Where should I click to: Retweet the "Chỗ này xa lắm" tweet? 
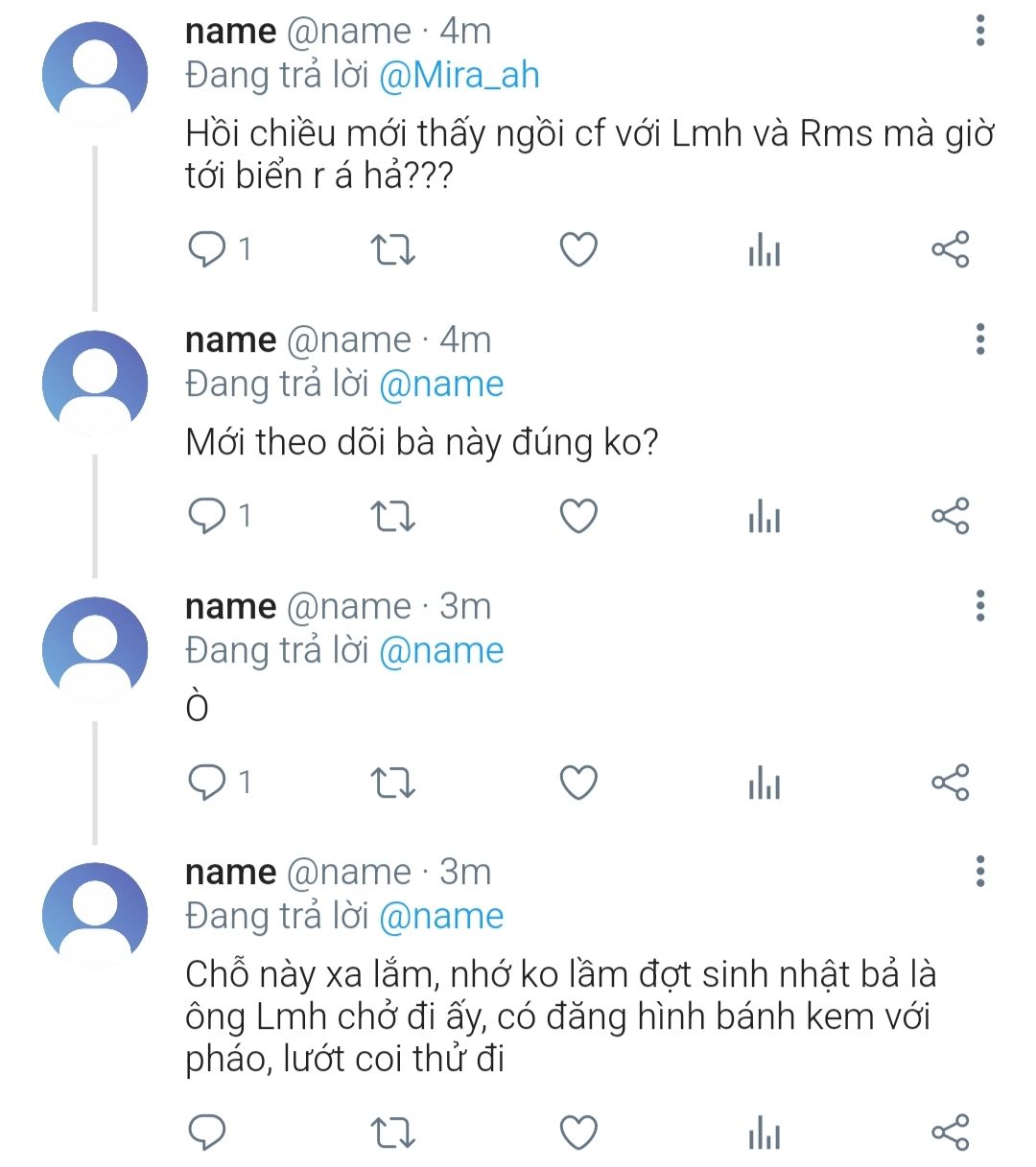pos(392,1132)
